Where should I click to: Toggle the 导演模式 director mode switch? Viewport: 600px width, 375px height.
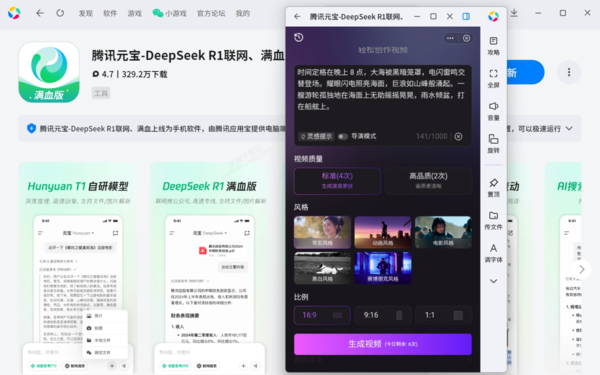click(343, 136)
